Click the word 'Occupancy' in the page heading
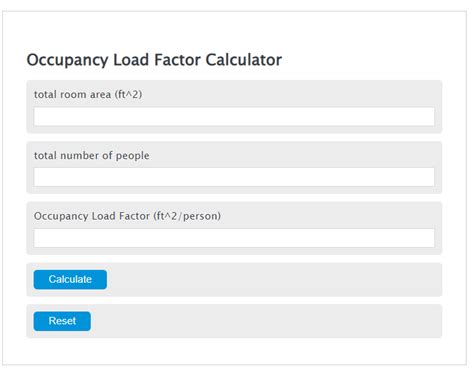Screen dimensions: 474x376 [67, 60]
